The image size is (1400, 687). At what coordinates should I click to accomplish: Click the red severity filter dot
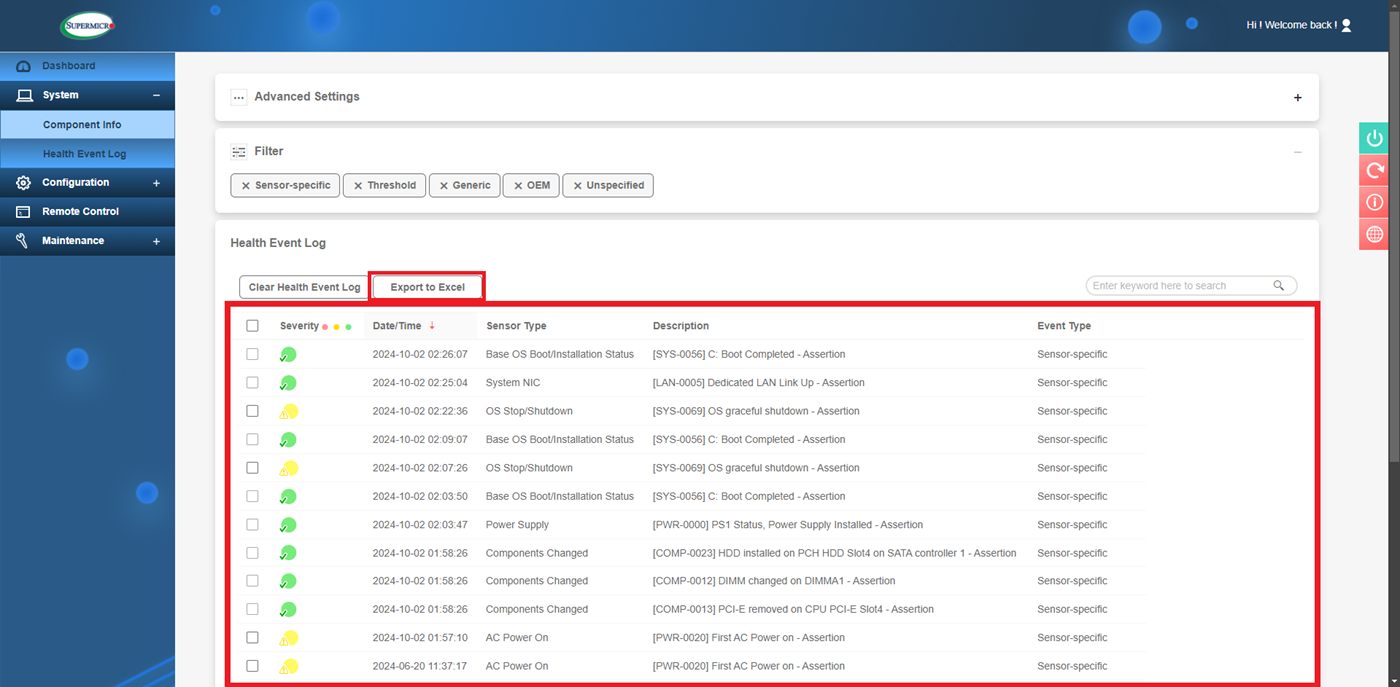point(325,327)
